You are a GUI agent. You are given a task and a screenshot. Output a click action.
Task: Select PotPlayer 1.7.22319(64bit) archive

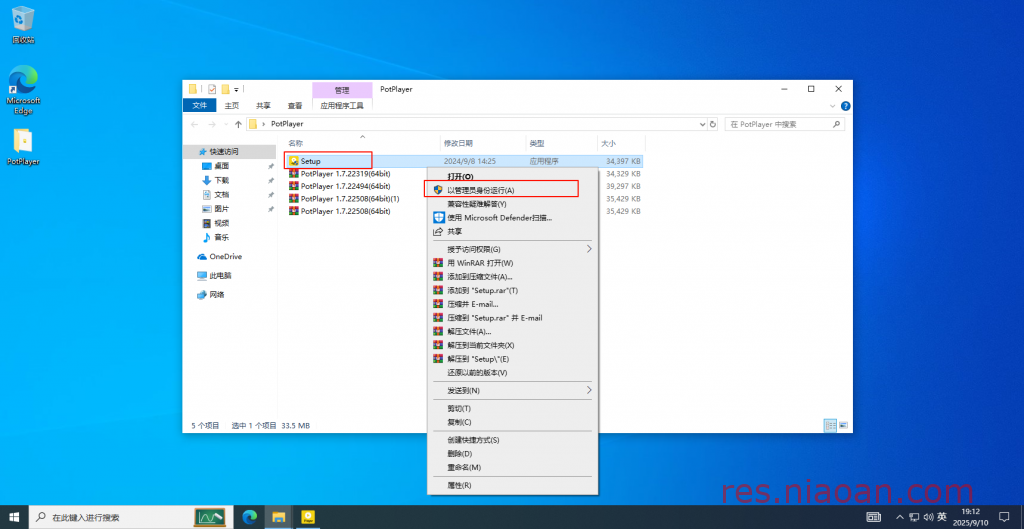pos(345,174)
